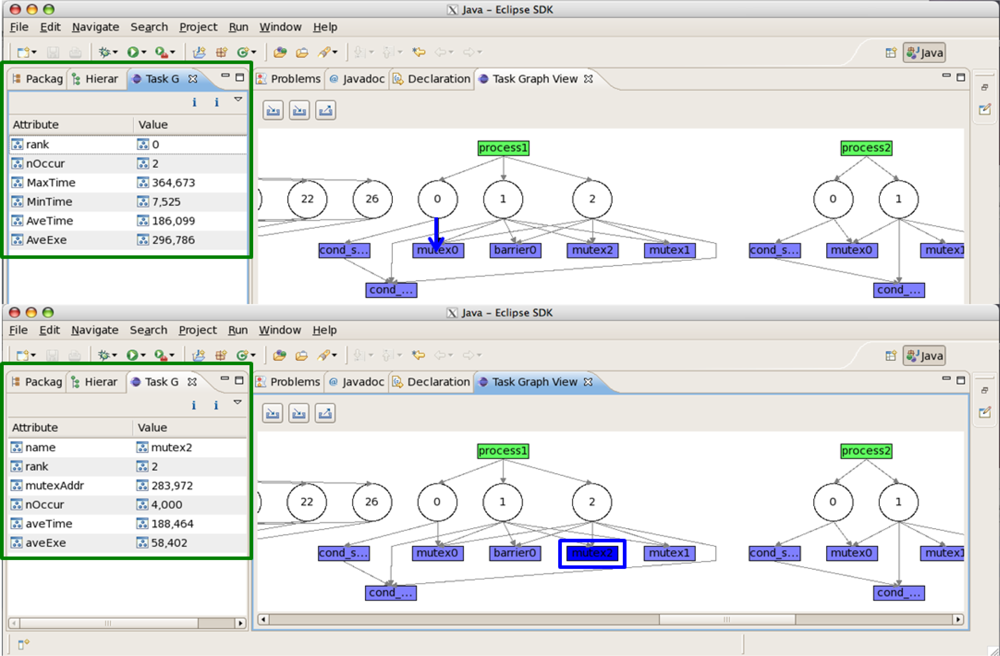Open the Run As dropdown arrow in the upper toolbar
Image resolution: width=1000 pixels, height=656 pixels.
[145, 52]
